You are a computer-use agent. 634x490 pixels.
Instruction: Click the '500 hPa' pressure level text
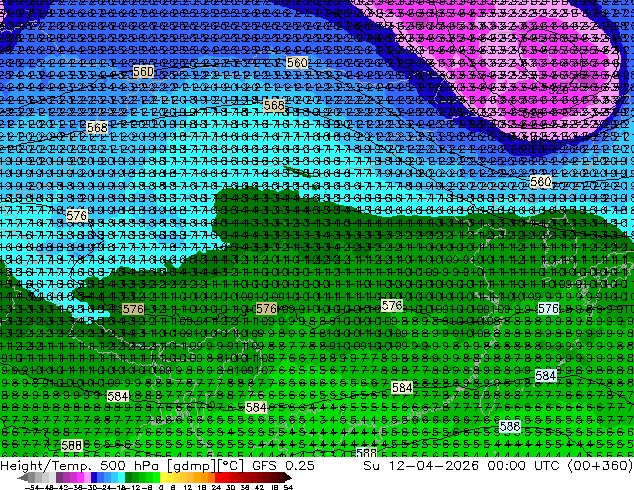[131, 465]
